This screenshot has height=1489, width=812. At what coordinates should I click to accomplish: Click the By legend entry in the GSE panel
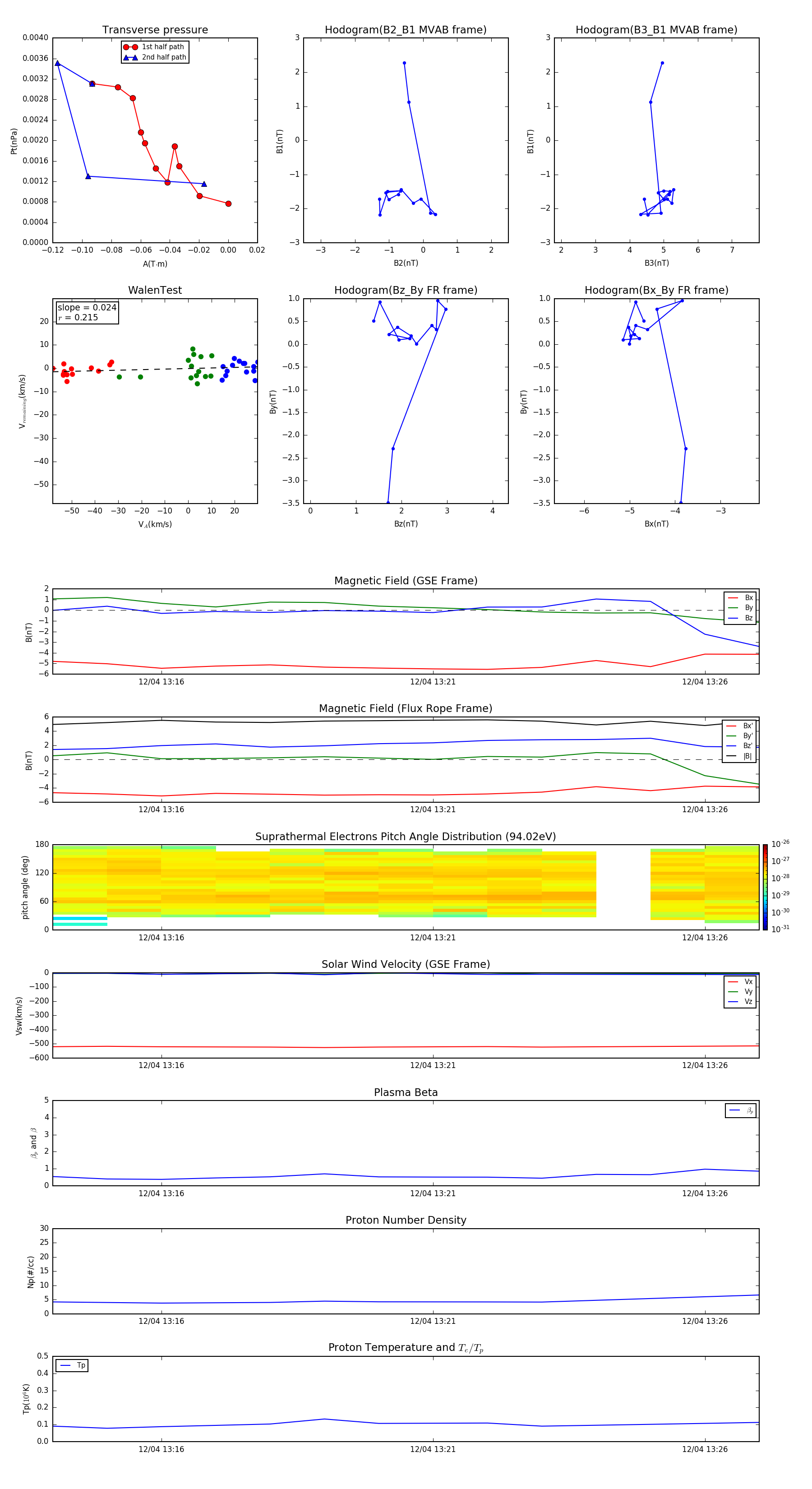tap(740, 607)
